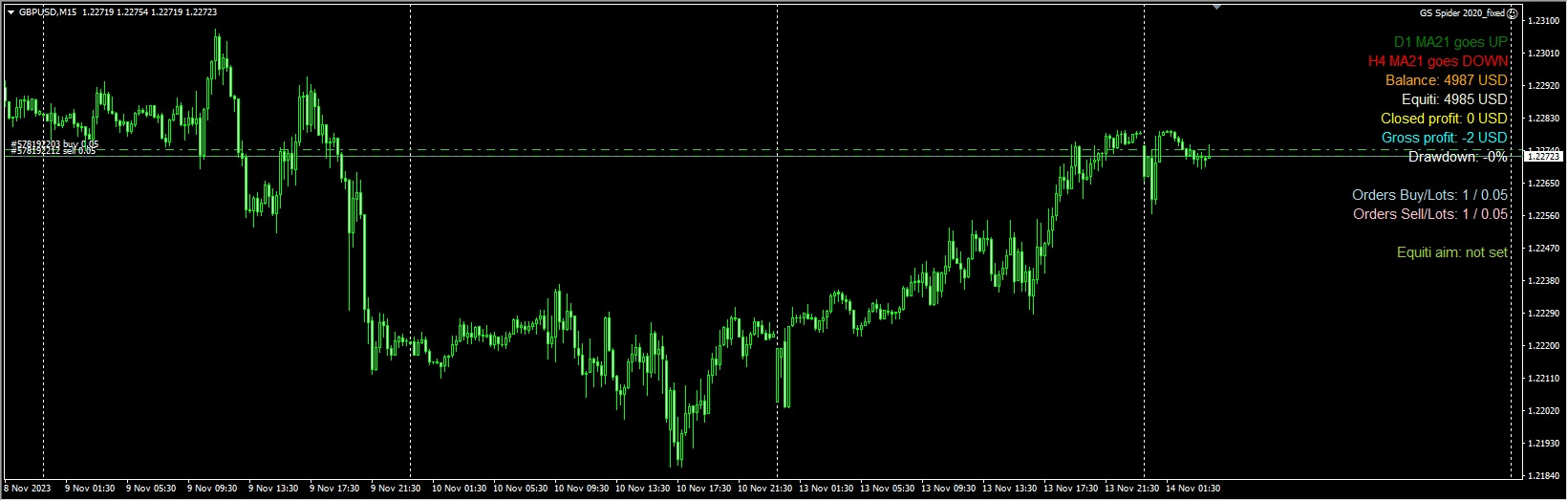Click the 8 Nov 2023 time scale label

point(26,489)
